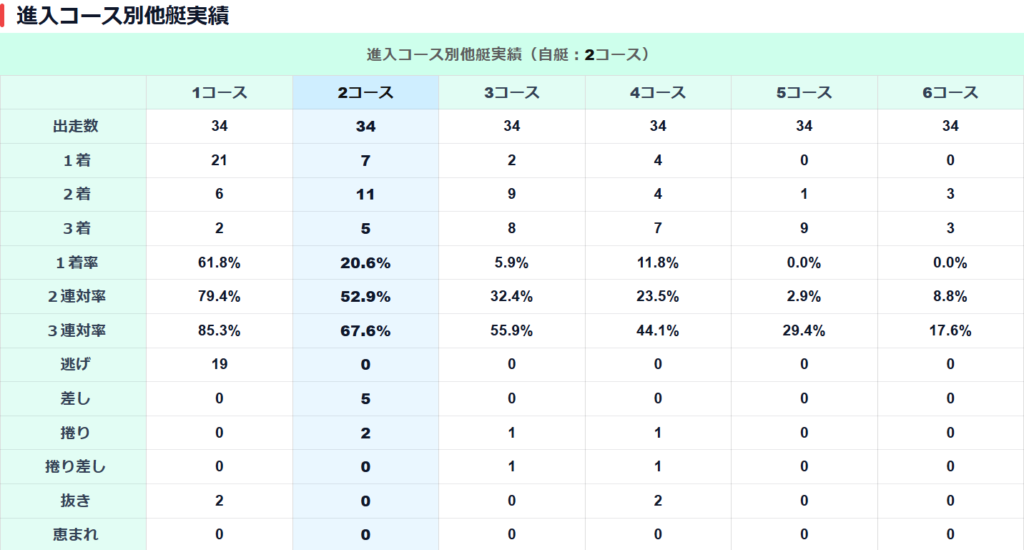Click the 進入コース別他艇実績 section heading
This screenshot has width=1024, height=550.
tap(122, 17)
